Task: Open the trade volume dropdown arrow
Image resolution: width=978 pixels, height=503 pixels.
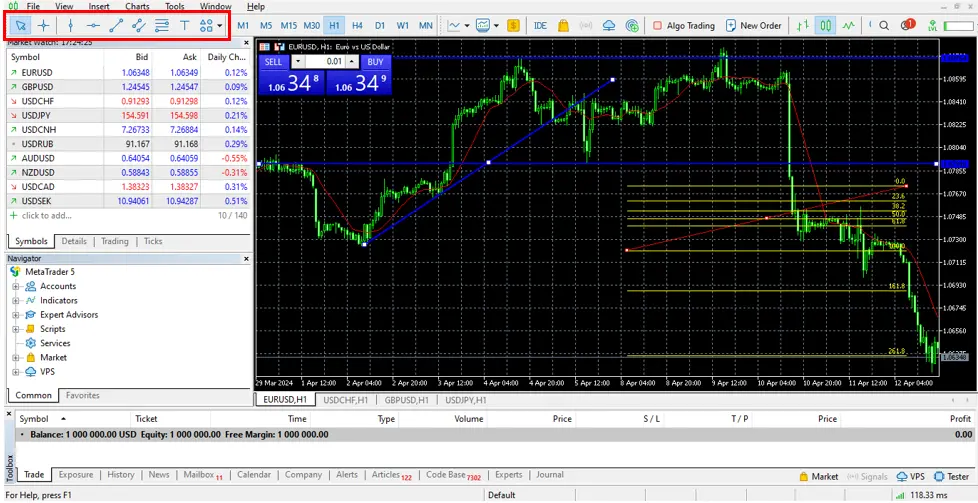Action: pos(298,62)
